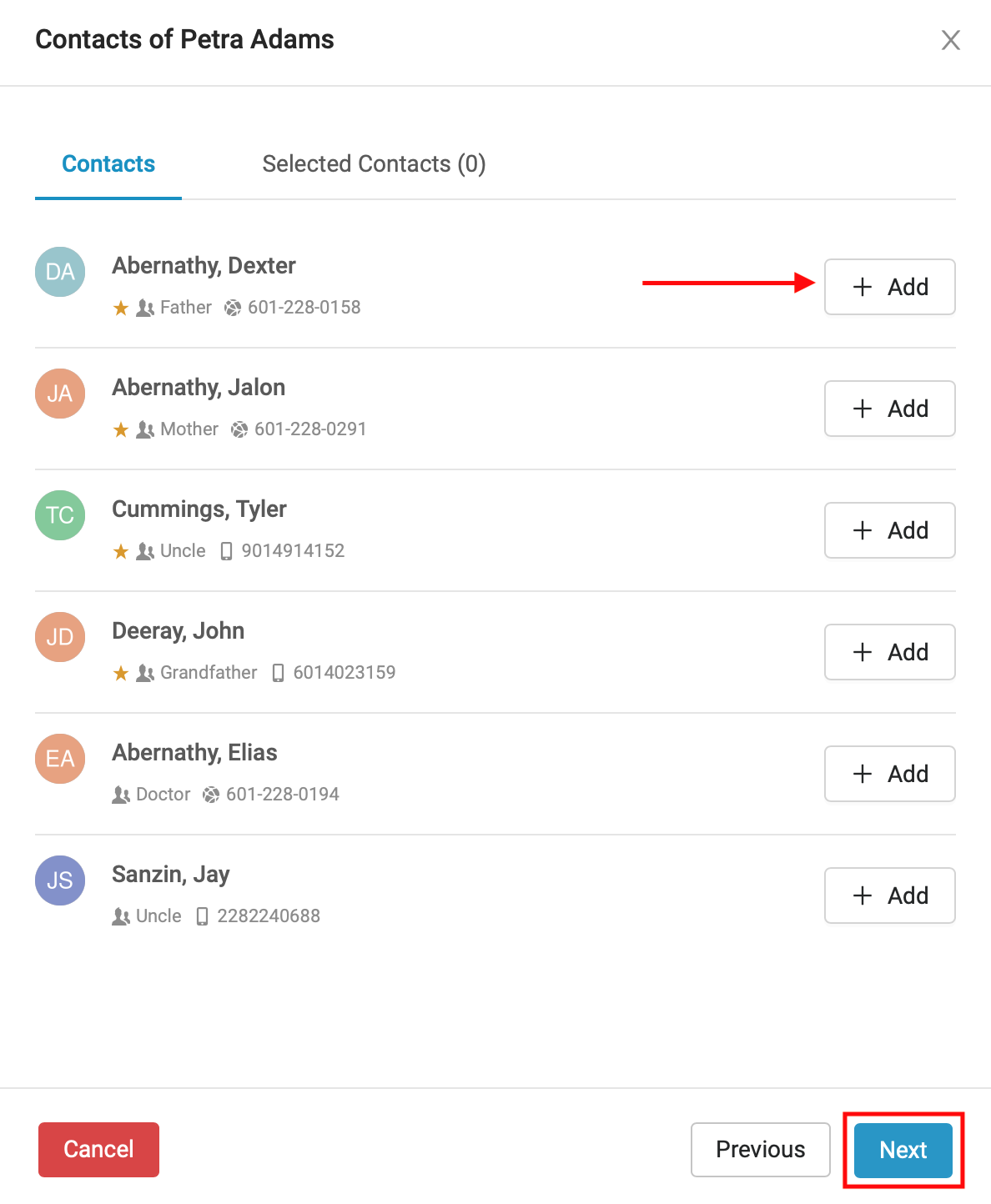Add Dexter Abernathy as a contact
The image size is (991, 1204).
pos(889,287)
